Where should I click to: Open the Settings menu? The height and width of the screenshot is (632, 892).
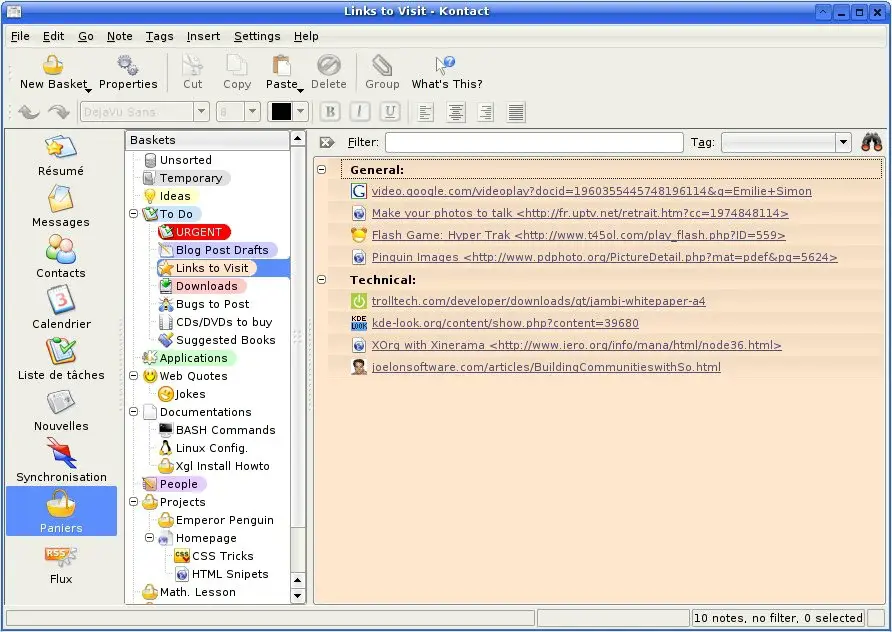257,36
